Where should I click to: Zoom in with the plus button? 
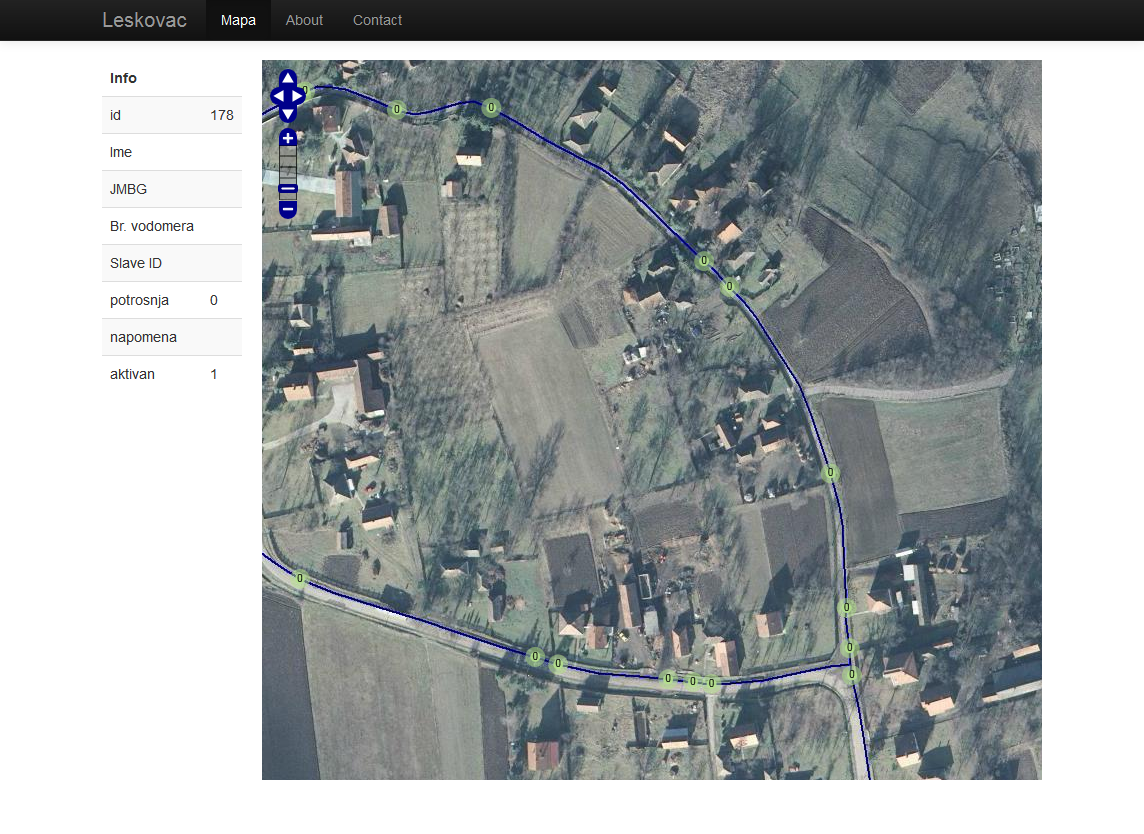(x=288, y=138)
